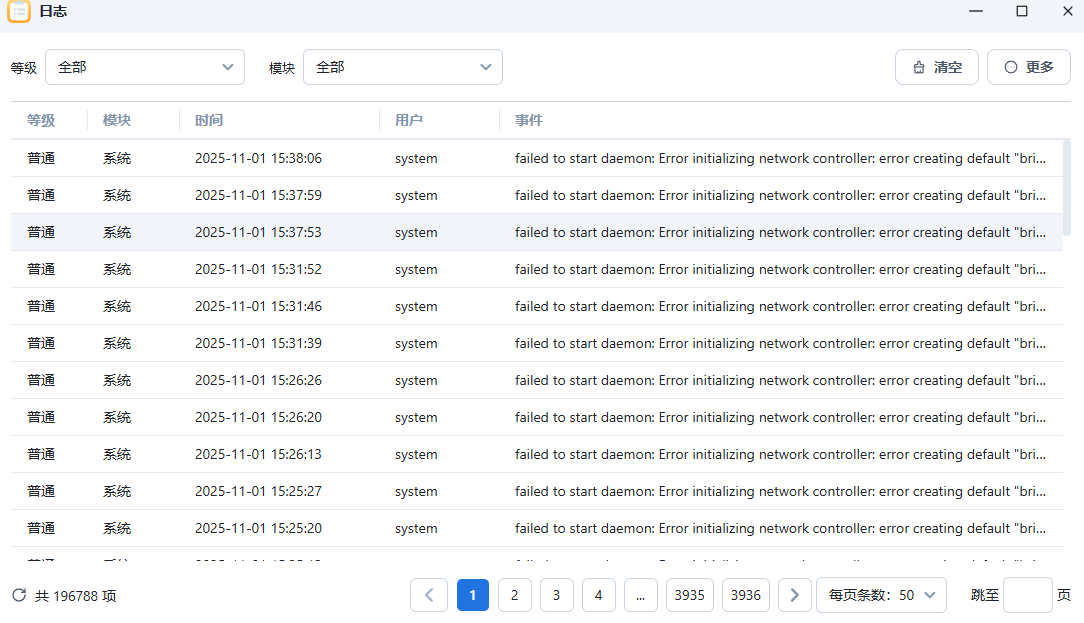
Task: Click the chevron on the 等级 filter
Action: 228,67
